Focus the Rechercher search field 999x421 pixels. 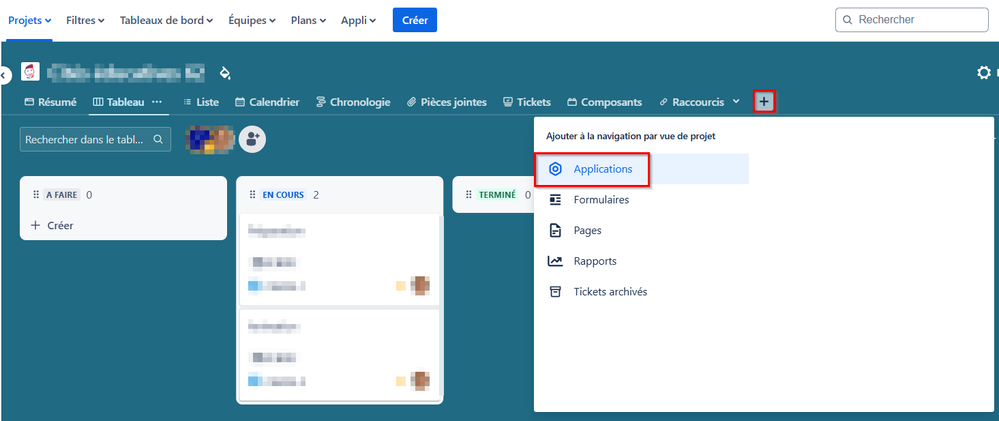(x=912, y=20)
